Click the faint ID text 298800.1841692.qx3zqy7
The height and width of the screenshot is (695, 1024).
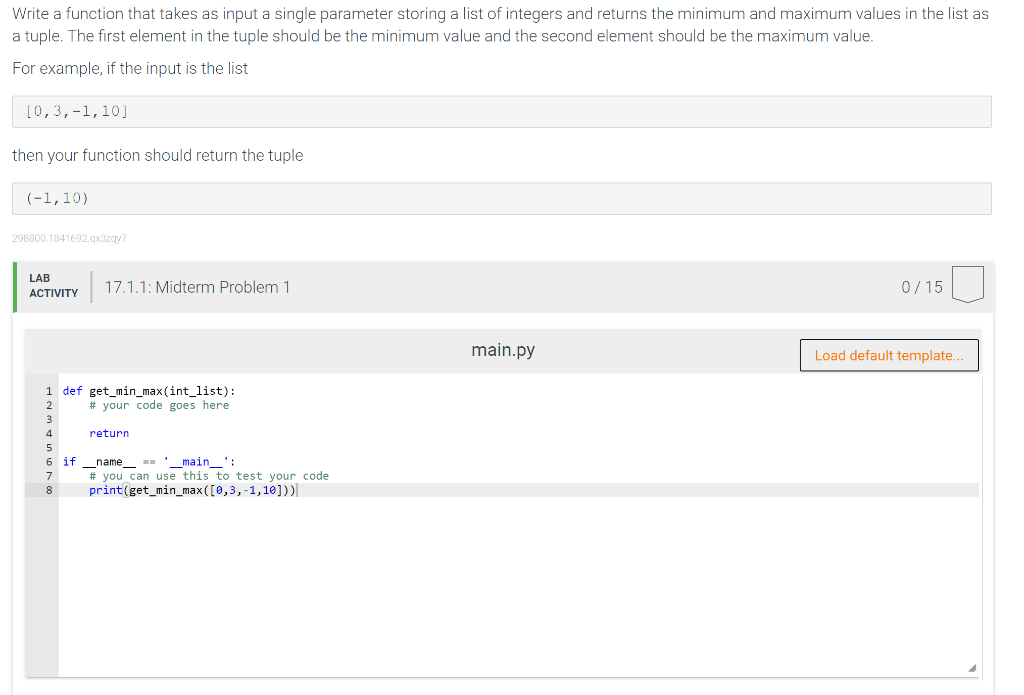67,238
